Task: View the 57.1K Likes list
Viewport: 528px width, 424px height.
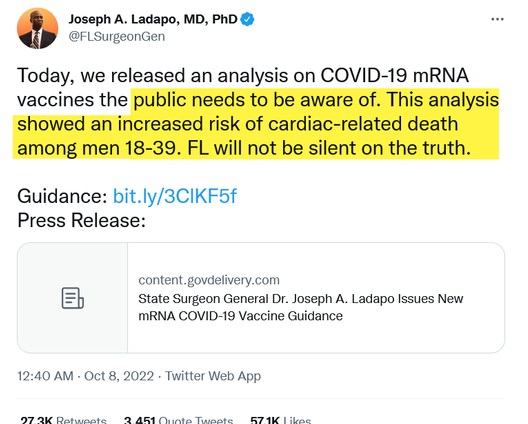Action: click(280, 420)
